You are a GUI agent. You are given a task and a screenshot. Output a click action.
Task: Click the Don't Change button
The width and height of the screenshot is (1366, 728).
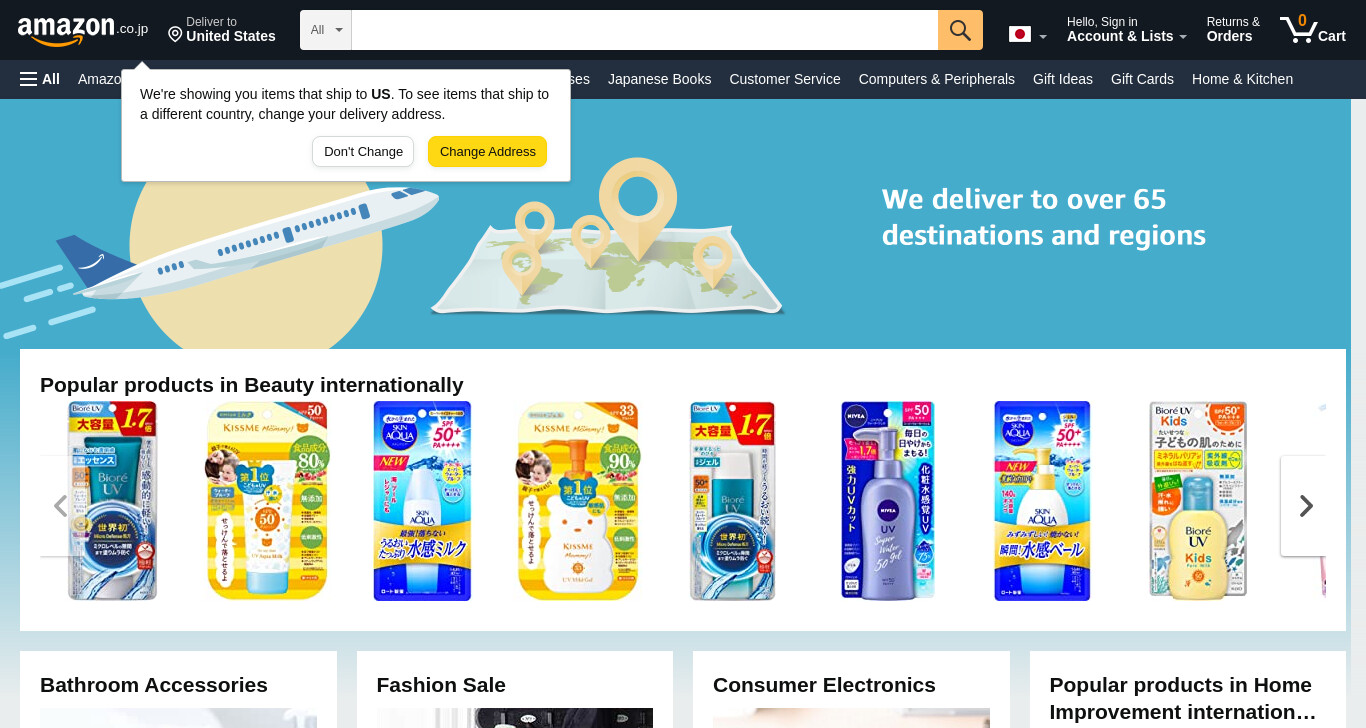(363, 151)
